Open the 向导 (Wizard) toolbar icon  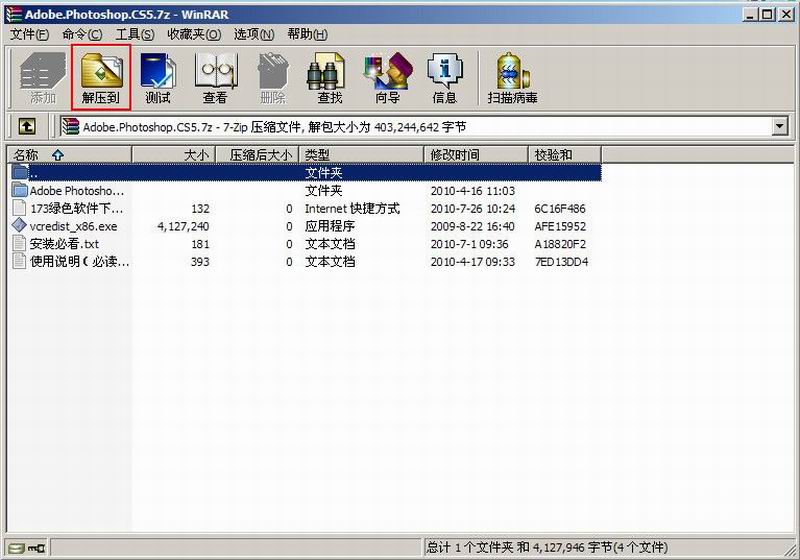click(387, 78)
